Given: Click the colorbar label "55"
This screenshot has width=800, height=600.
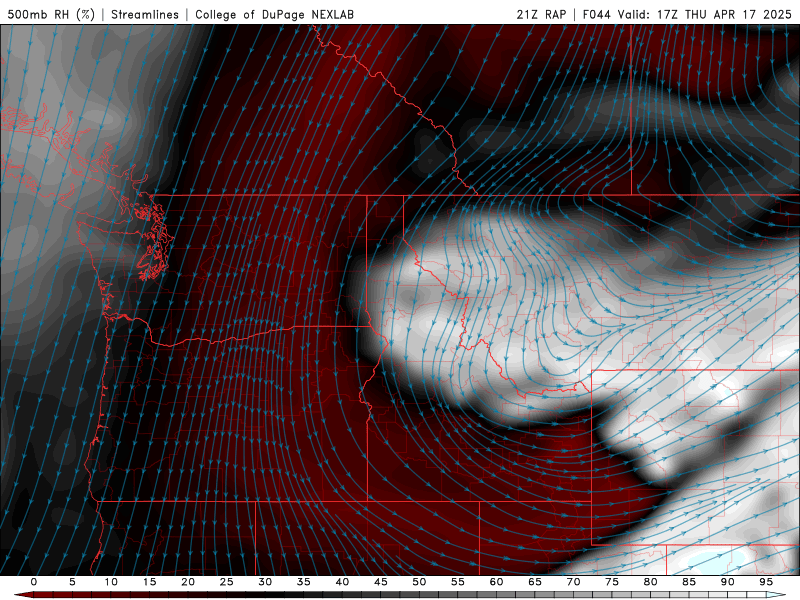Looking at the screenshot, I should [458, 582].
